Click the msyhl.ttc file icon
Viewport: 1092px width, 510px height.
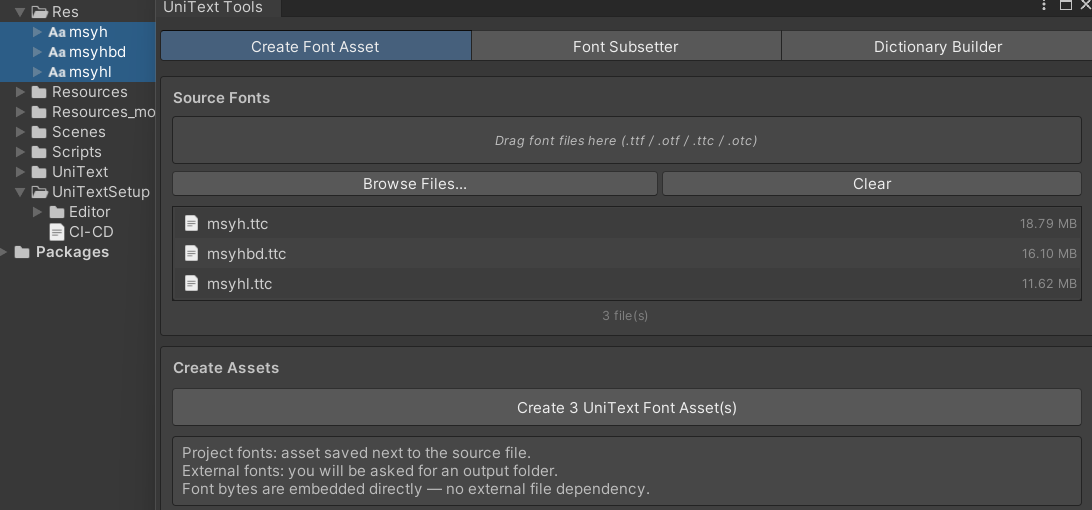pyautogui.click(x=192, y=283)
